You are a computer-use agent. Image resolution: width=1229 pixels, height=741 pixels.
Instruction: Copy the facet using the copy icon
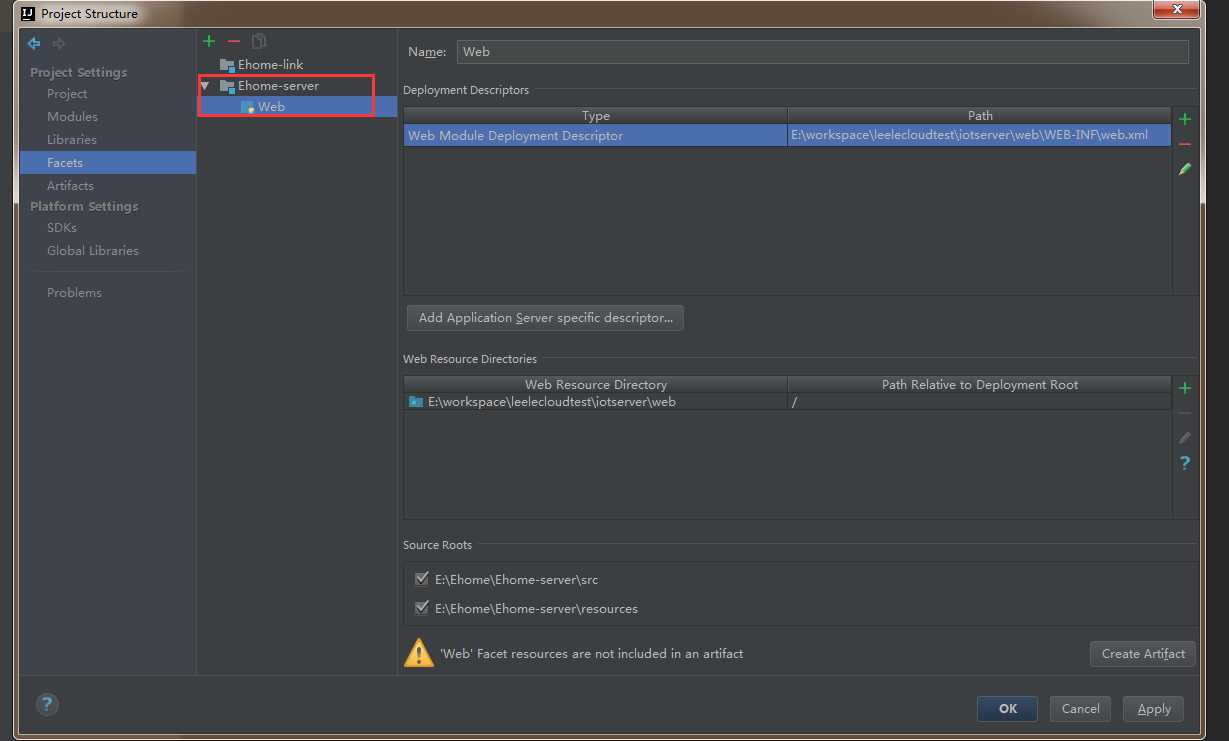[259, 41]
